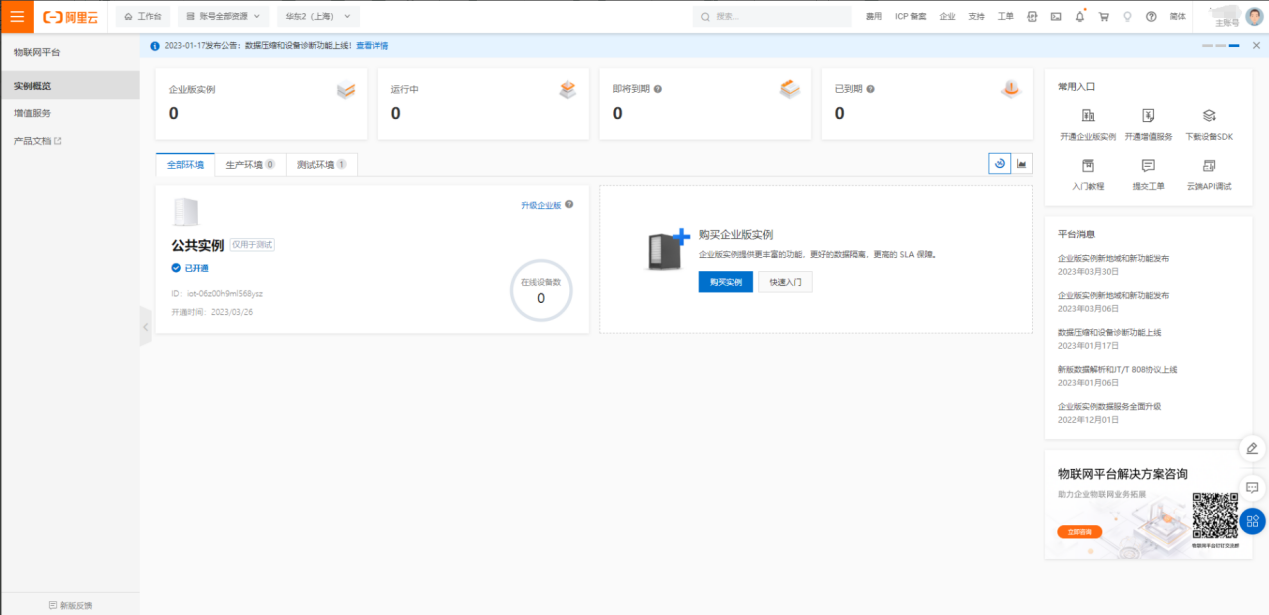Open the orange hamburger navigation menu
Image resolution: width=1269 pixels, height=615 pixels.
click(x=17, y=16)
